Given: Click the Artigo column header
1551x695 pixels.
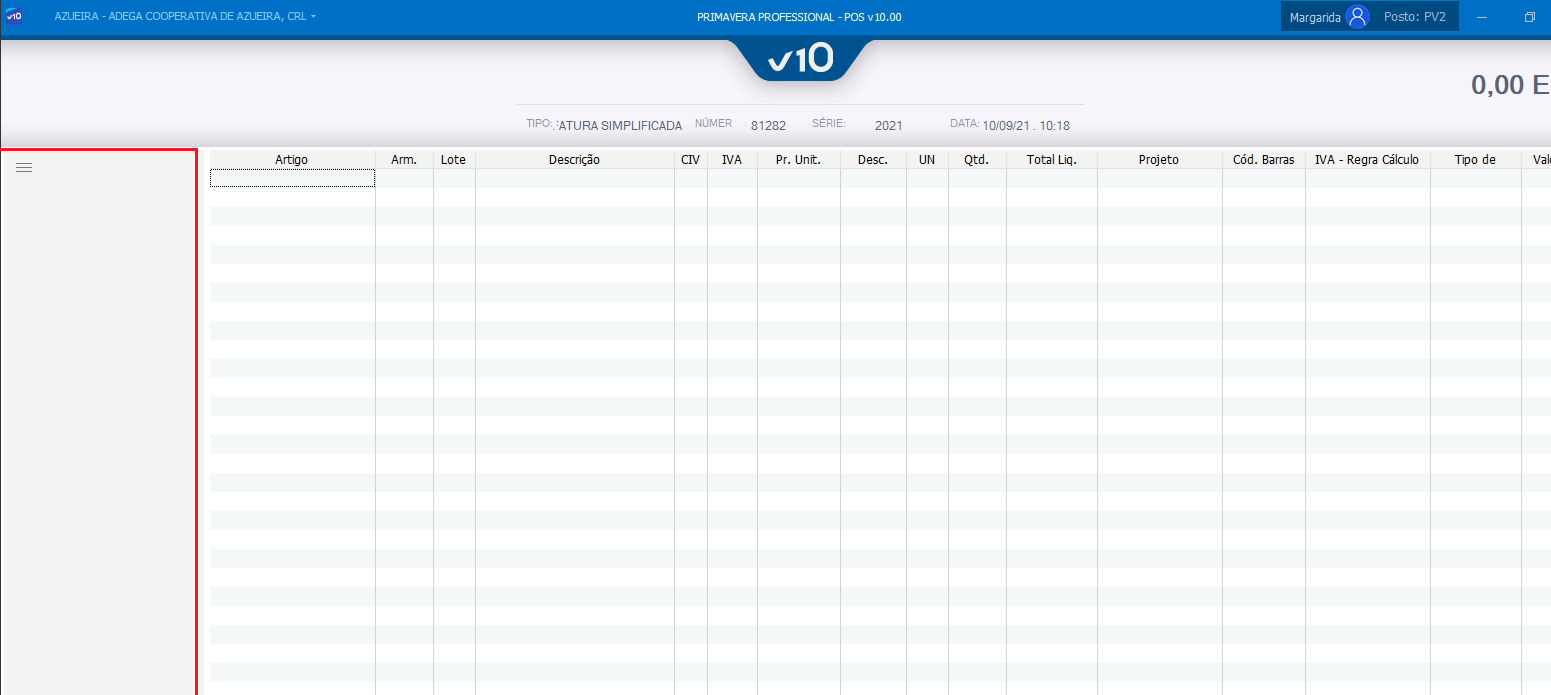Looking at the screenshot, I should (x=292, y=160).
